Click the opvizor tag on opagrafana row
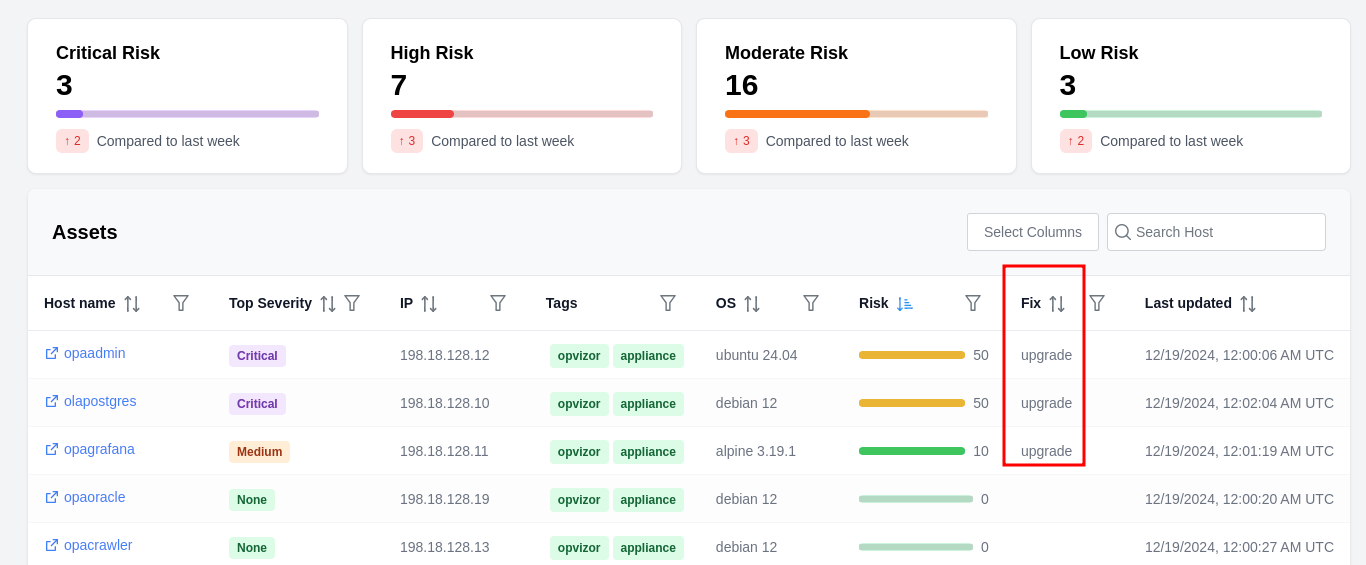 (x=579, y=452)
